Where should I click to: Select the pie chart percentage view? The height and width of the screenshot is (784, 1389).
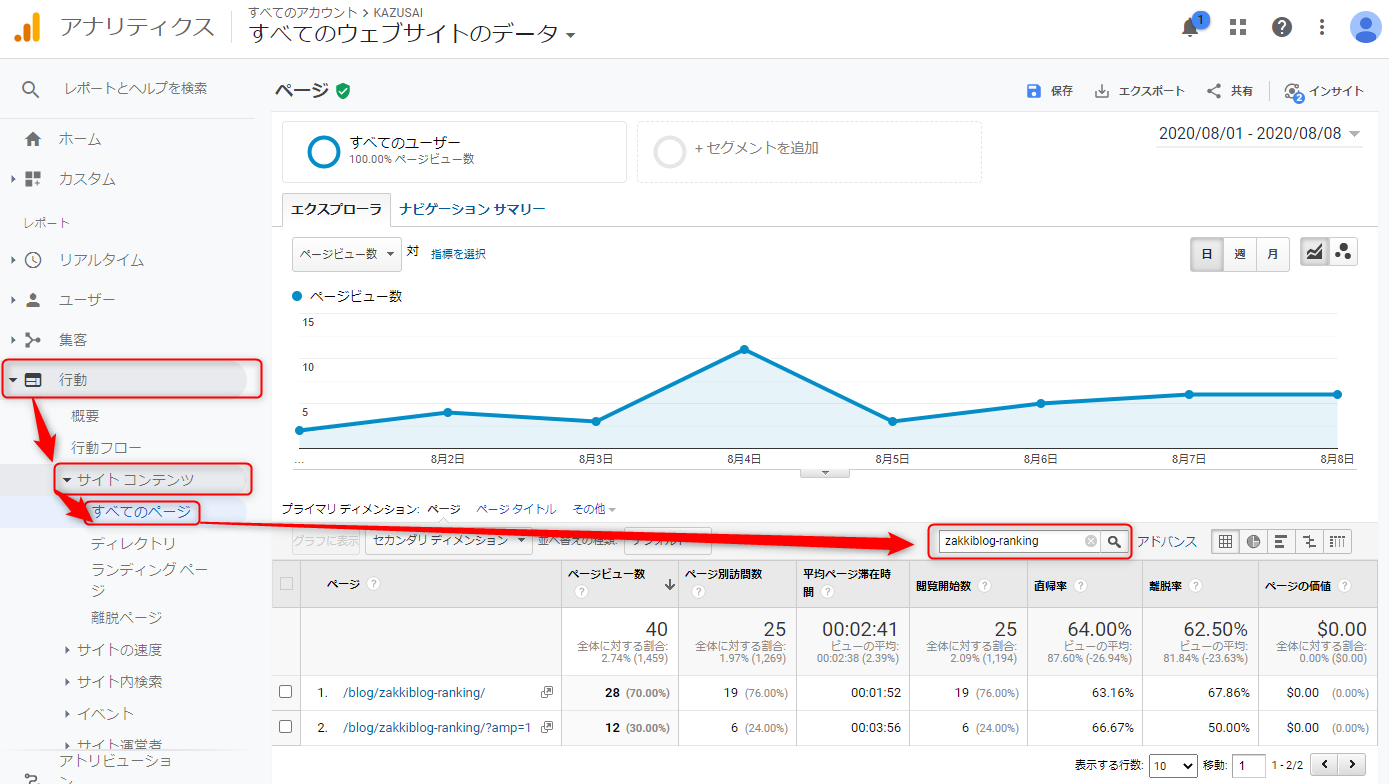pyautogui.click(x=1253, y=542)
